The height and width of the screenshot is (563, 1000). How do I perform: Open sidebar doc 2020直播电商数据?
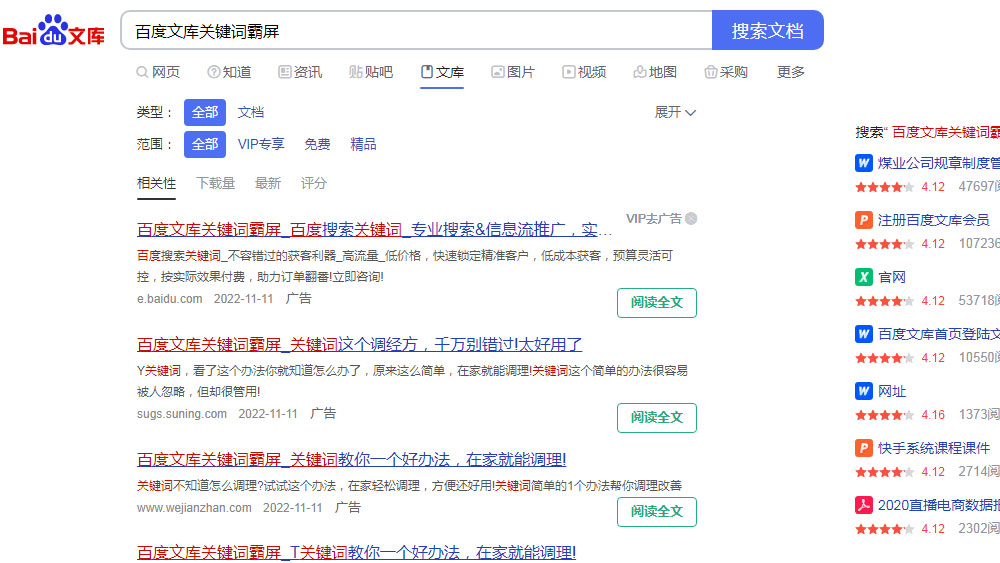(938, 506)
